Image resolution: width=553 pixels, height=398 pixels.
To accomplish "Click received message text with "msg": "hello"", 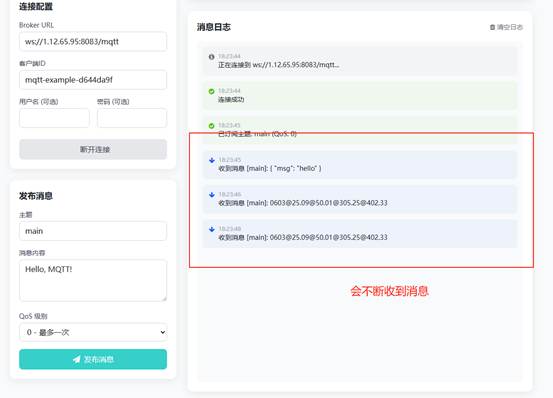I will [270, 169].
